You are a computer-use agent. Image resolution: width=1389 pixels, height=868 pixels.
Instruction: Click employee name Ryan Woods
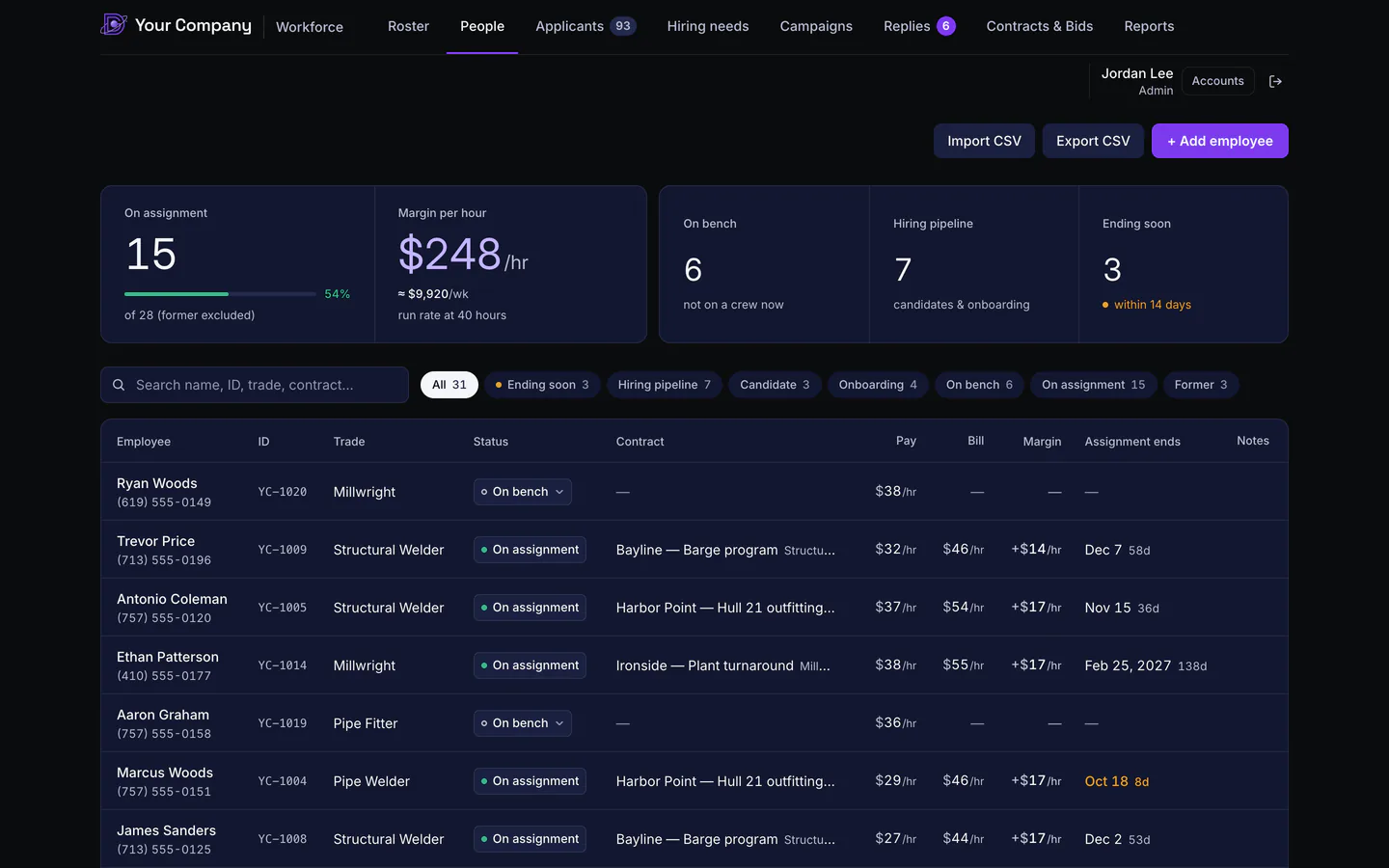(x=157, y=483)
